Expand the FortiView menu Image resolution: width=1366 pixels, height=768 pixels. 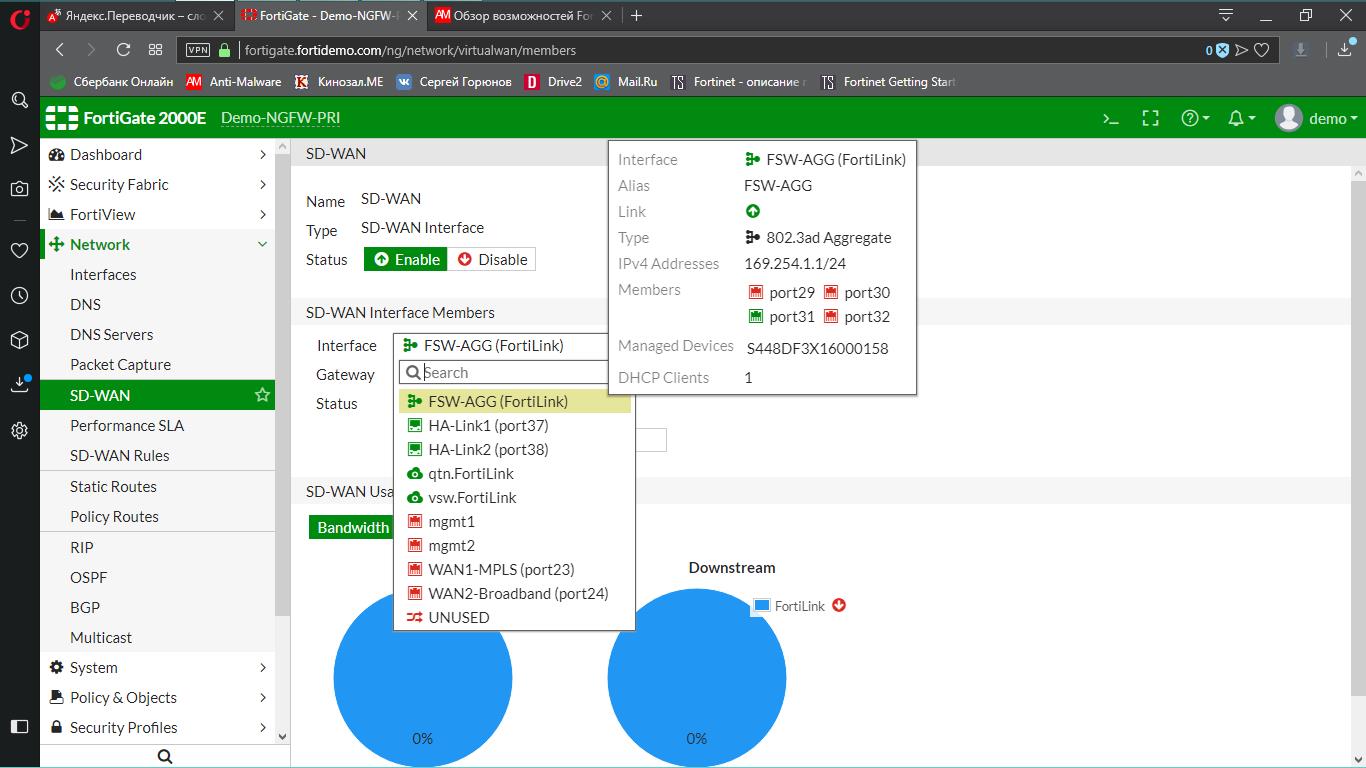157,214
